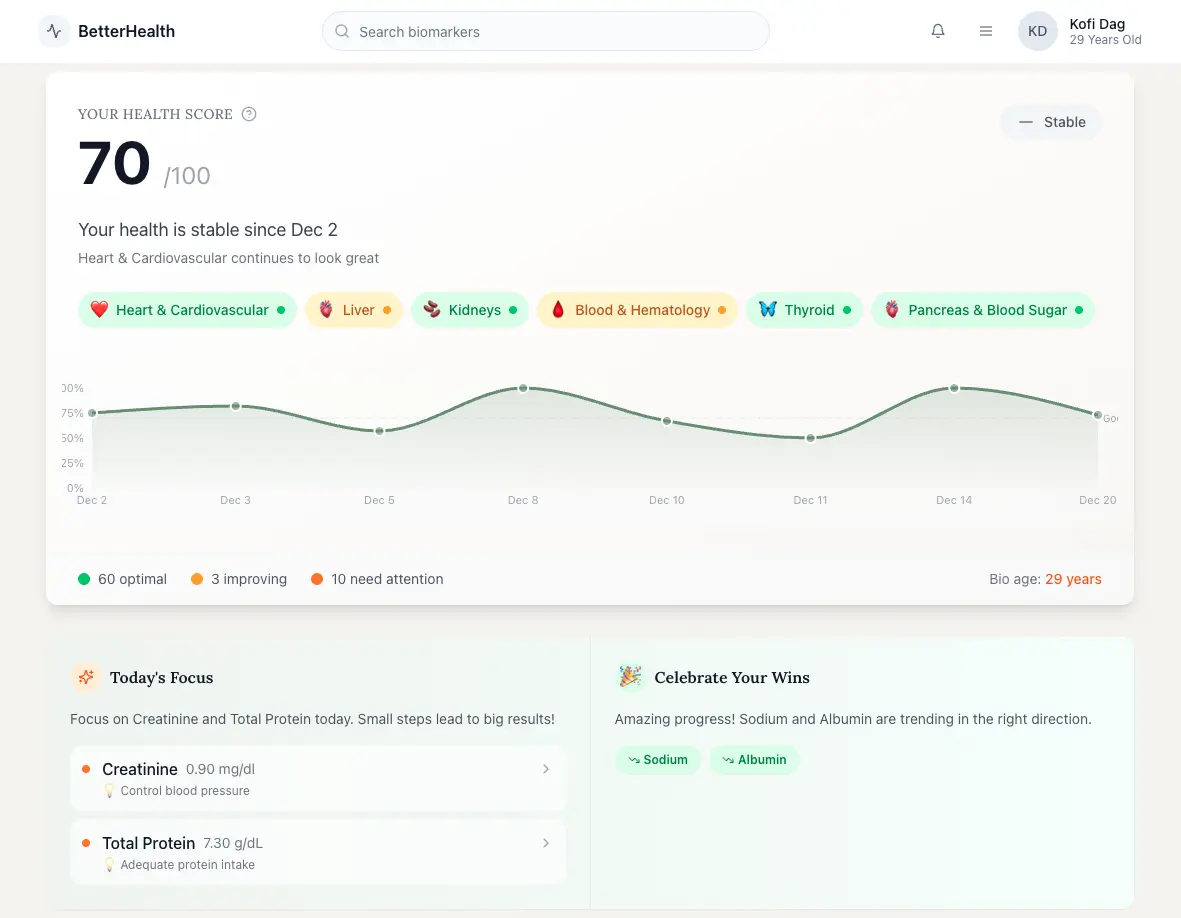Expand the Total Protein row chevron
This screenshot has height=918, width=1181.
(546, 843)
